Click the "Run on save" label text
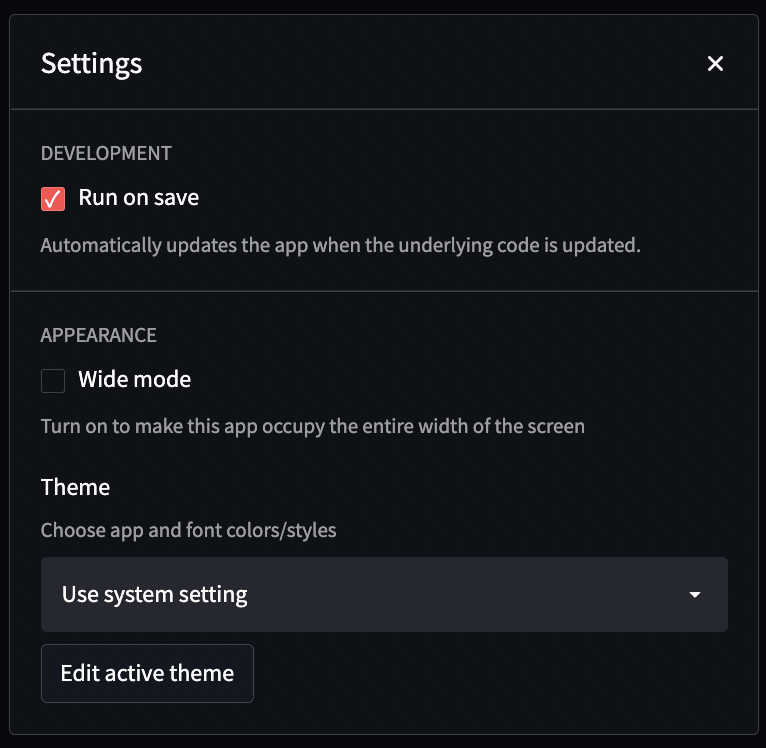 138,198
